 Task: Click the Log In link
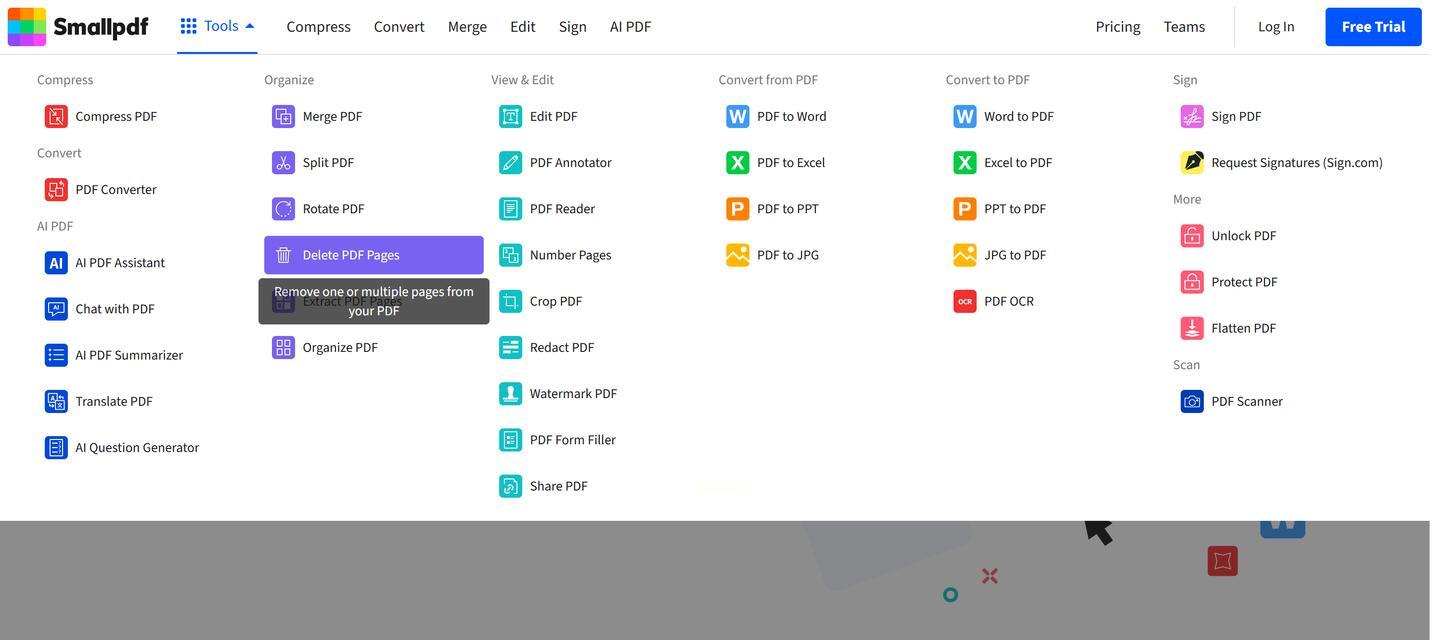tap(1275, 27)
